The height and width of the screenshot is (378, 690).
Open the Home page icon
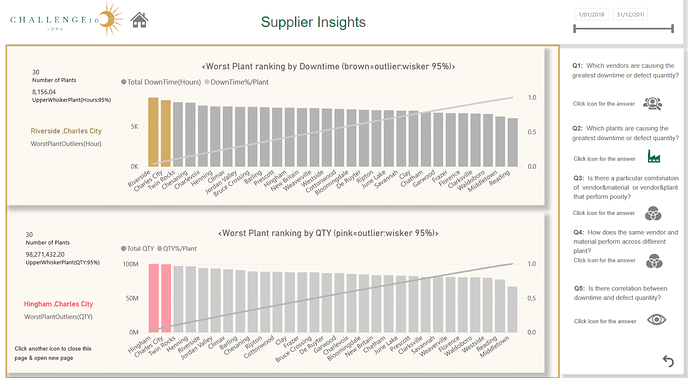coord(139,20)
